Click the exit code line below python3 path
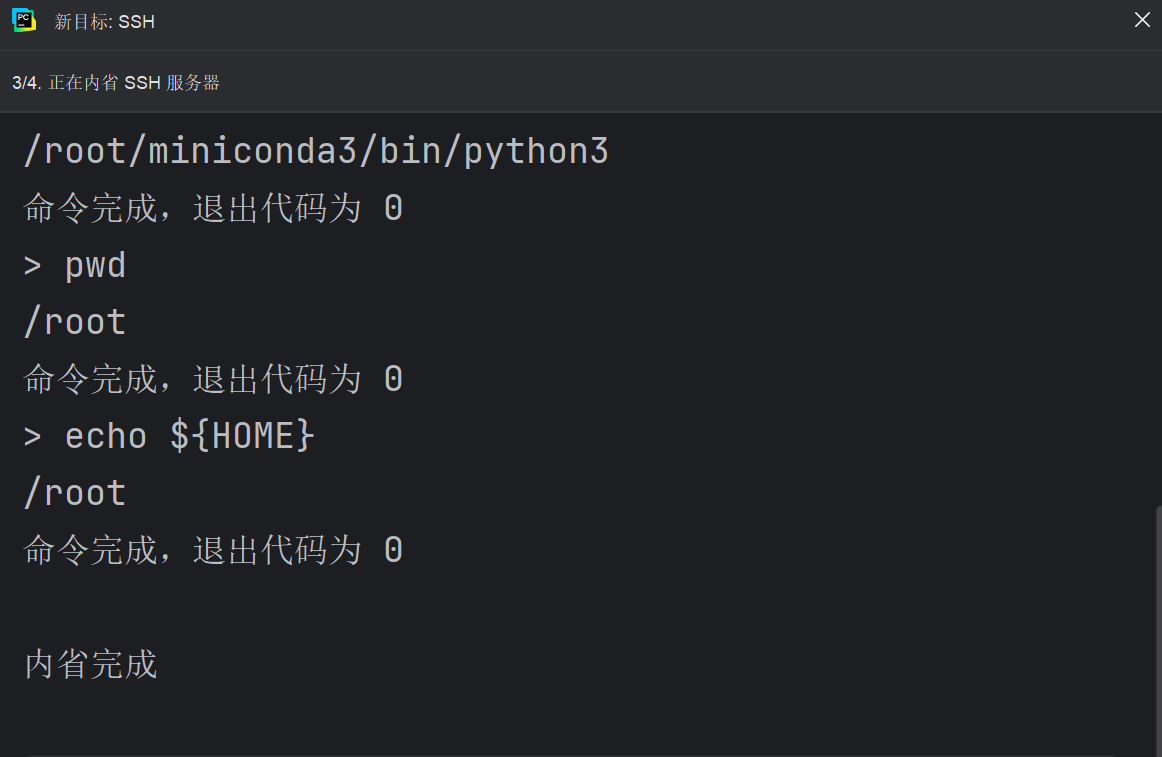 [213, 208]
